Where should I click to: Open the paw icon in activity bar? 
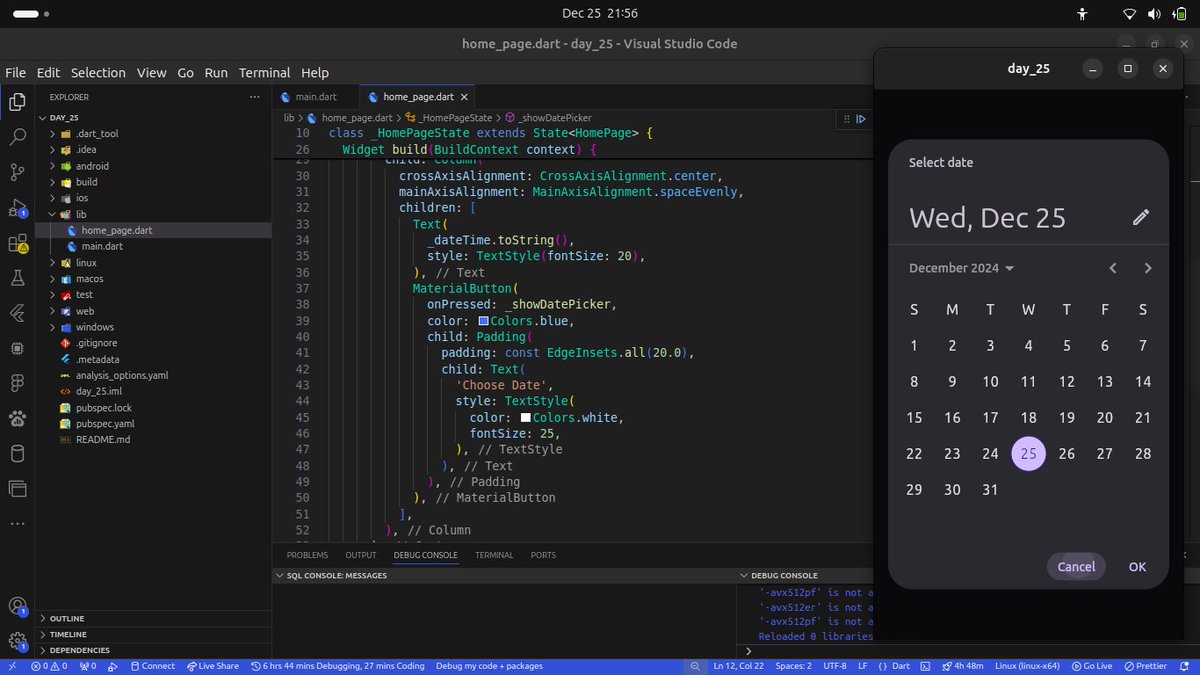pos(17,418)
